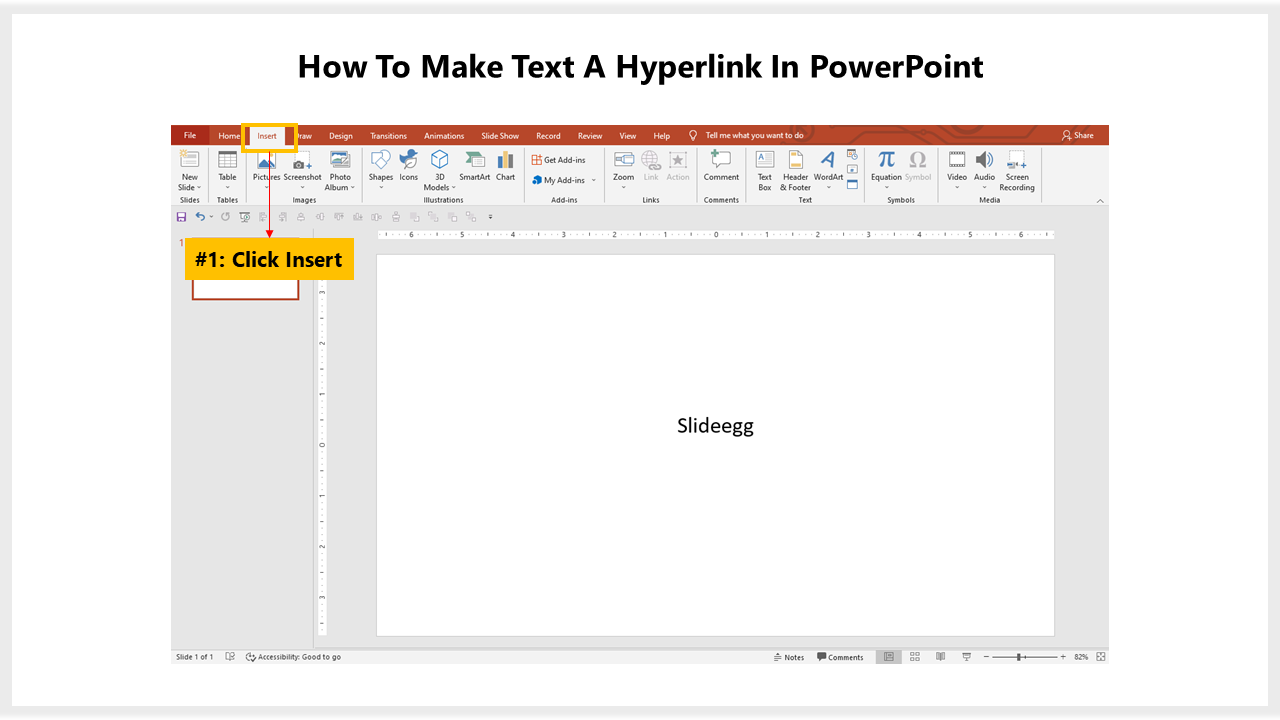Viewport: 1280px width, 720px height.
Task: Click Get Add-ins
Action: [x=558, y=160]
